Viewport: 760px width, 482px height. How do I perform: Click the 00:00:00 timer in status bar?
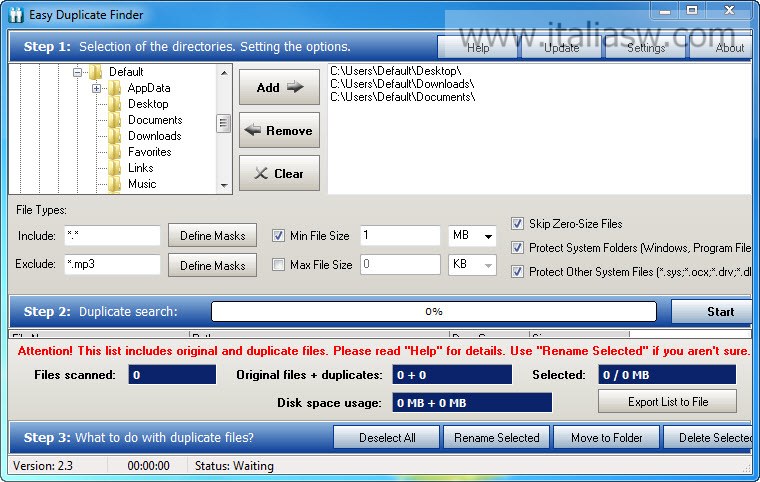pos(148,466)
